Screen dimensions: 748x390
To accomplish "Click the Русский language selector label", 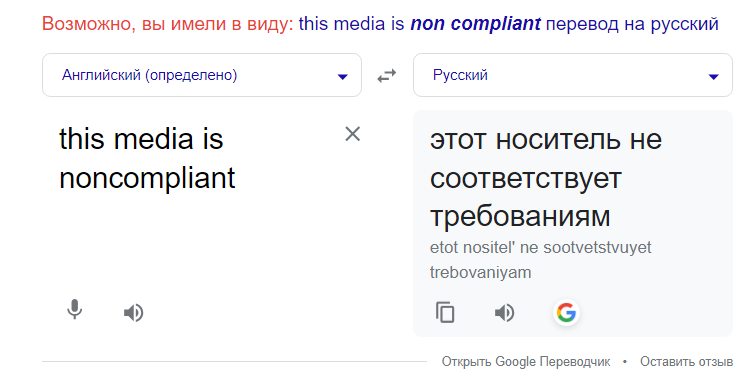I will (460, 75).
